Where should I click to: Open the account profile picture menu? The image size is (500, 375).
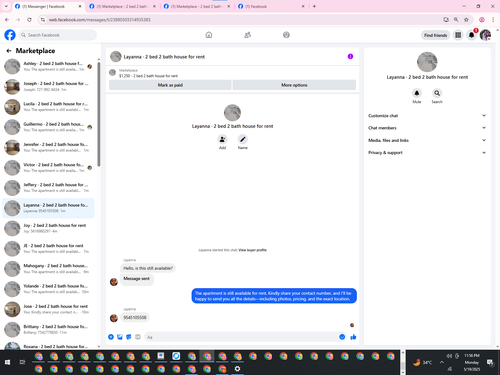pos(485,35)
